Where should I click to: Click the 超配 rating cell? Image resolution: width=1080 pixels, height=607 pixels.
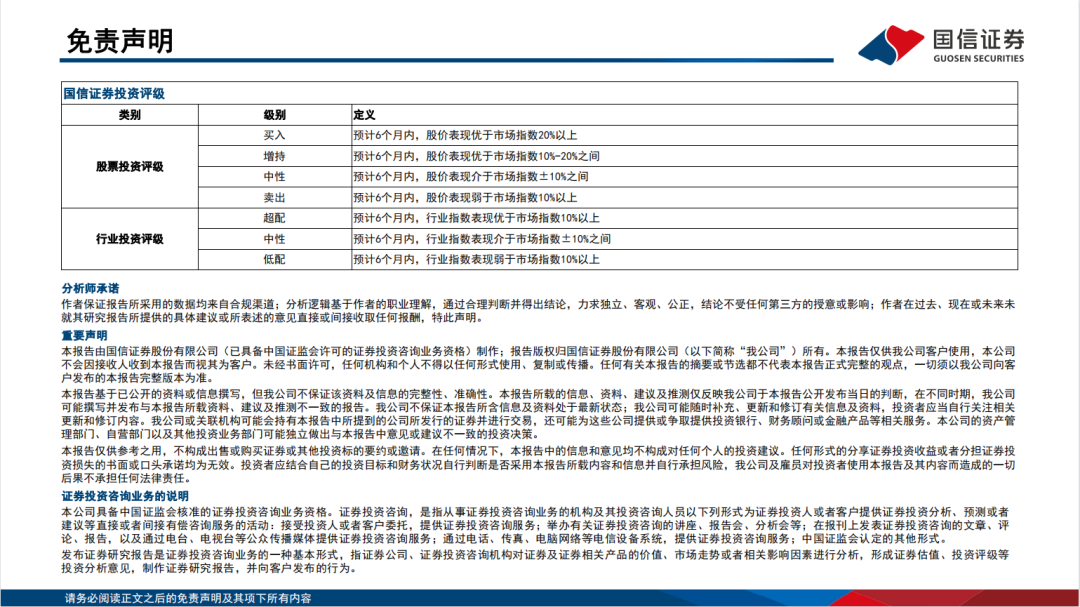274,218
